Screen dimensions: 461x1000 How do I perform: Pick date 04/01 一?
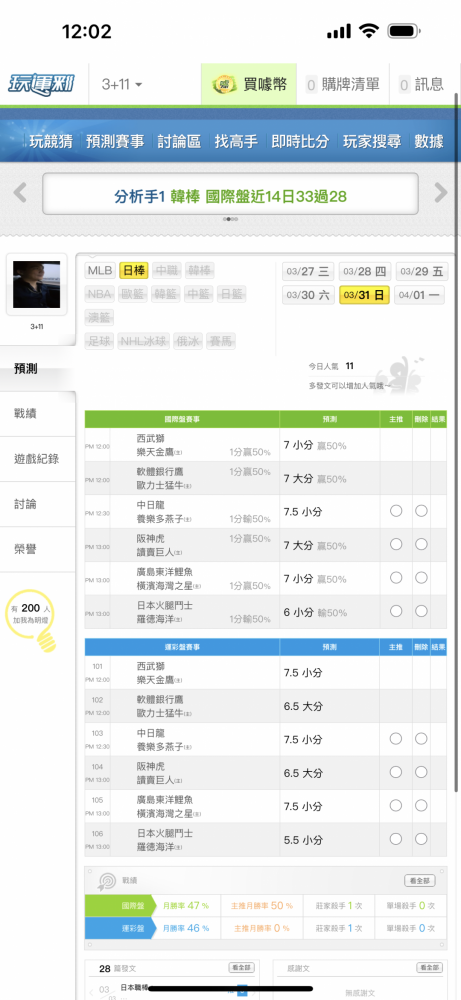coord(420,295)
